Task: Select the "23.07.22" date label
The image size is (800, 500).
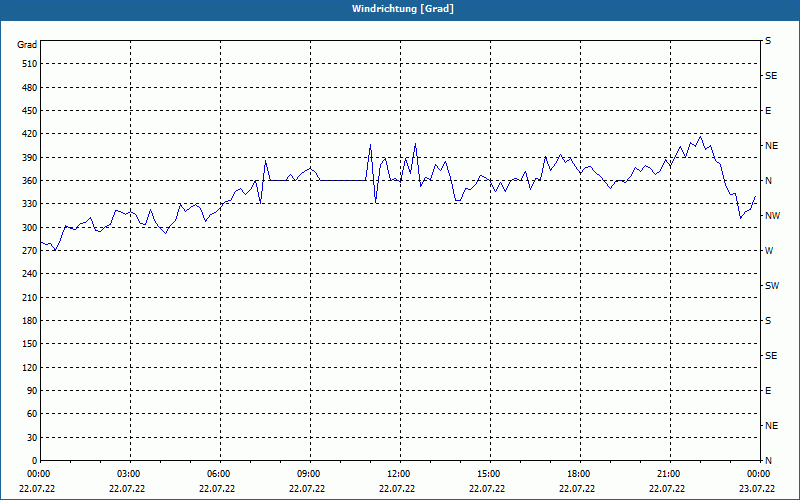Action: pos(757,489)
